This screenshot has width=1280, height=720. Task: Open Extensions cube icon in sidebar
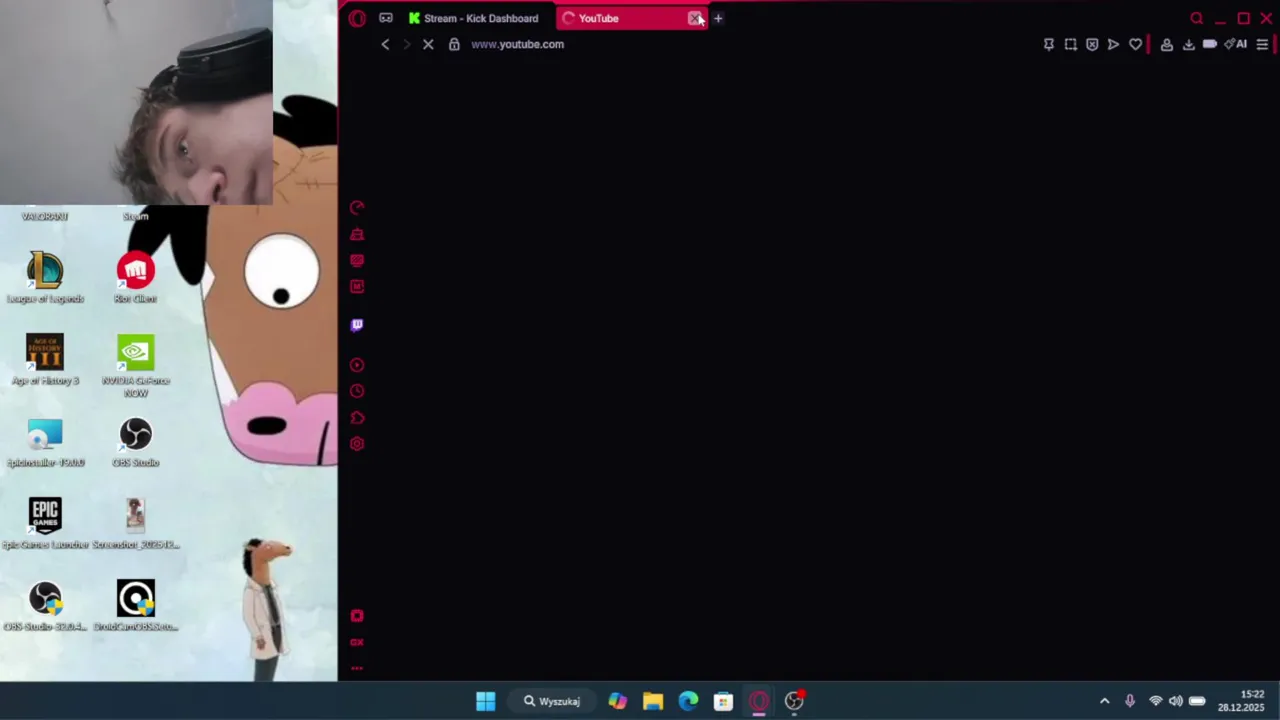pyautogui.click(x=357, y=418)
